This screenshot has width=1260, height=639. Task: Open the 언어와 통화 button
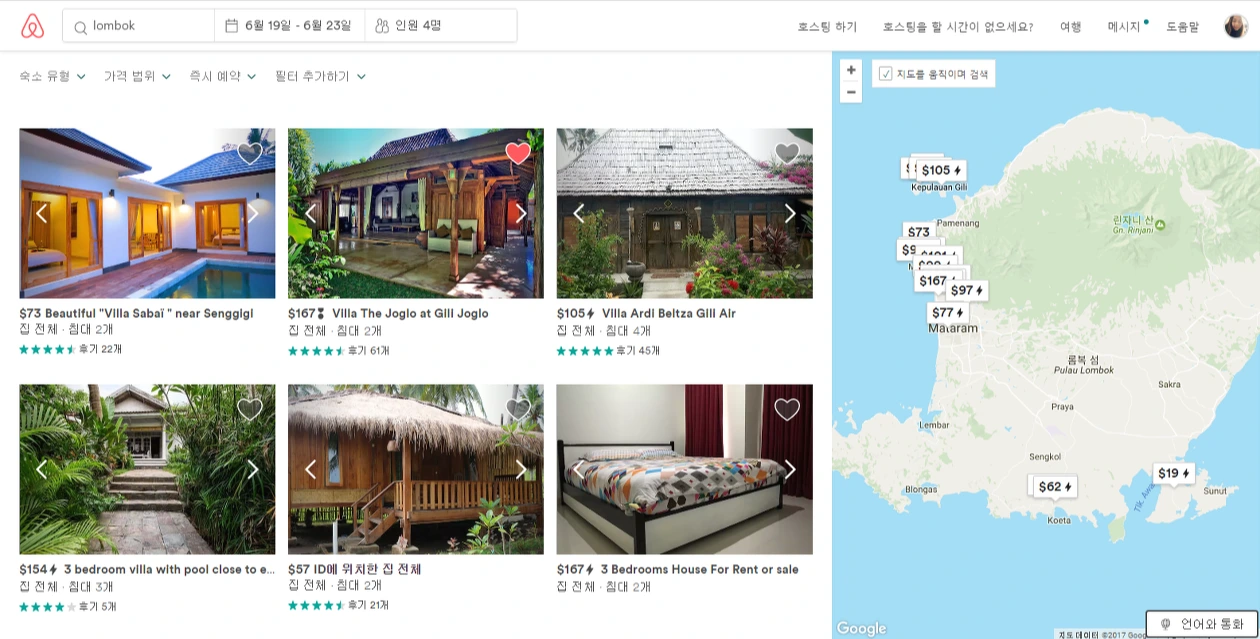[x=1201, y=624]
